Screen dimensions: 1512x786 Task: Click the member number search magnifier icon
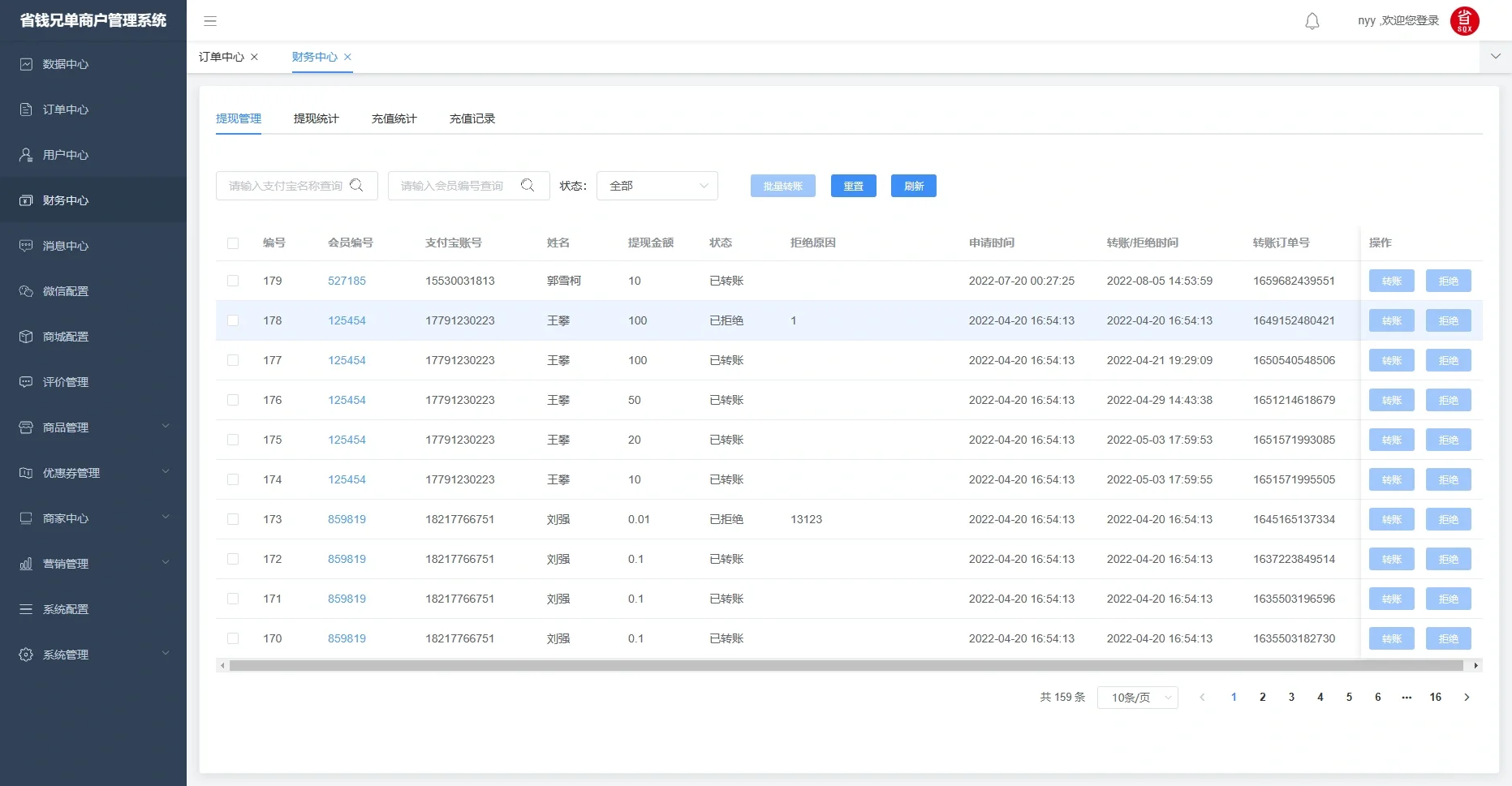coord(528,186)
